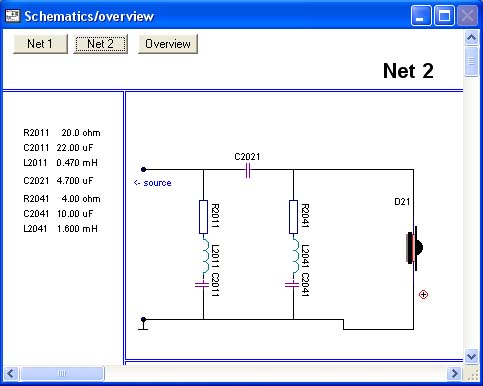Viewport: 483px width, 386px height.
Task: Click the rotated R2011 label in schematic
Action: coord(215,216)
